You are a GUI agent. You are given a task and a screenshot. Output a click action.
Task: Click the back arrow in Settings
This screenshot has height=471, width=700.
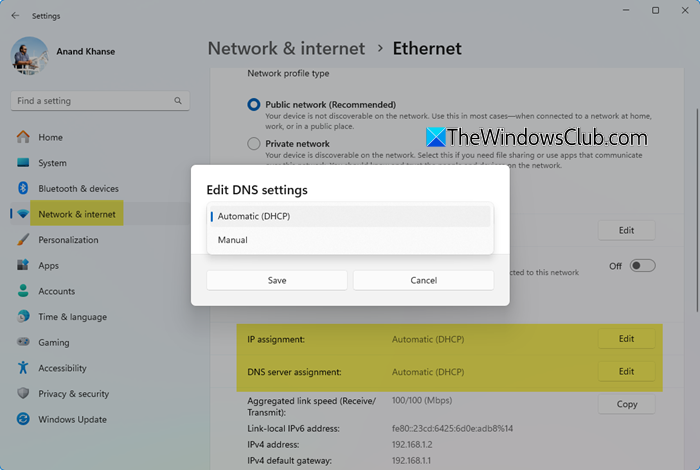click(14, 15)
